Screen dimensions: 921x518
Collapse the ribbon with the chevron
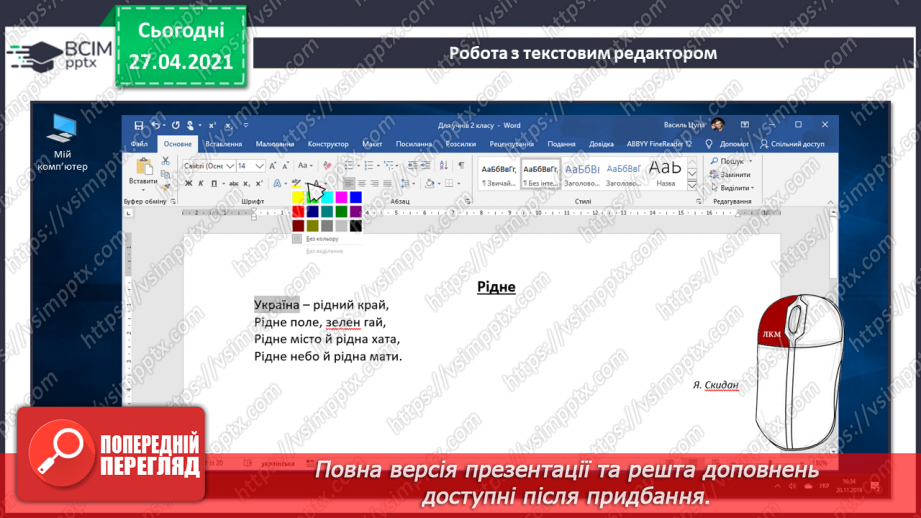pyautogui.click(x=831, y=201)
